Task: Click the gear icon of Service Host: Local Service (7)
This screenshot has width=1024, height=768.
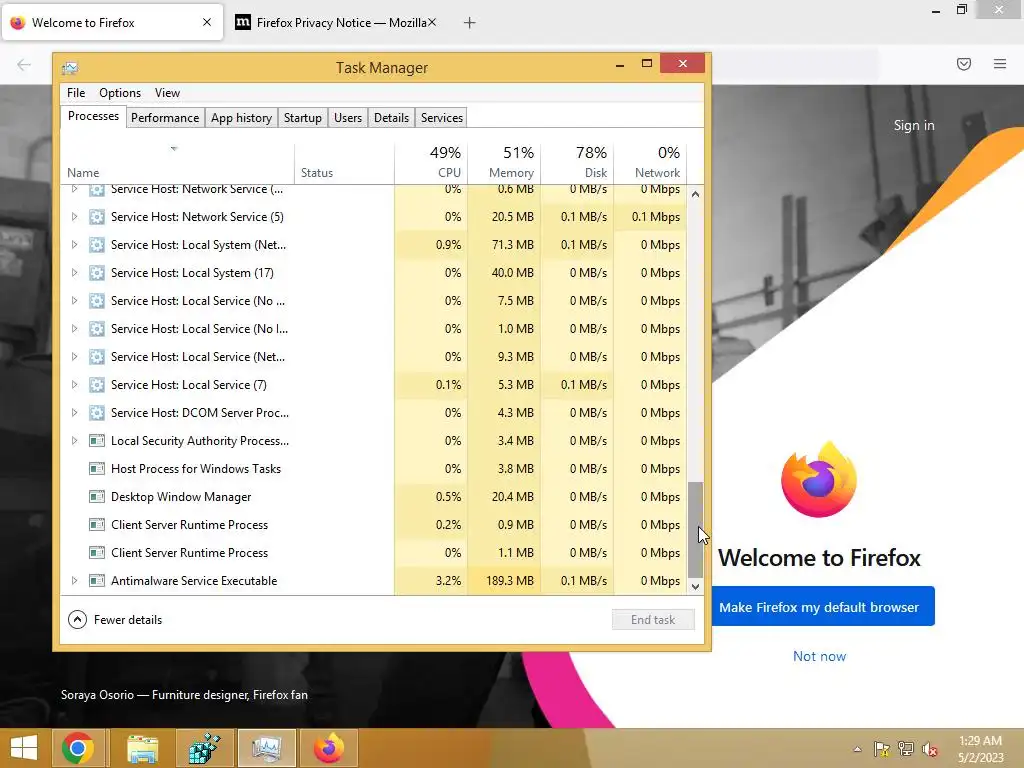Action: [x=97, y=385]
